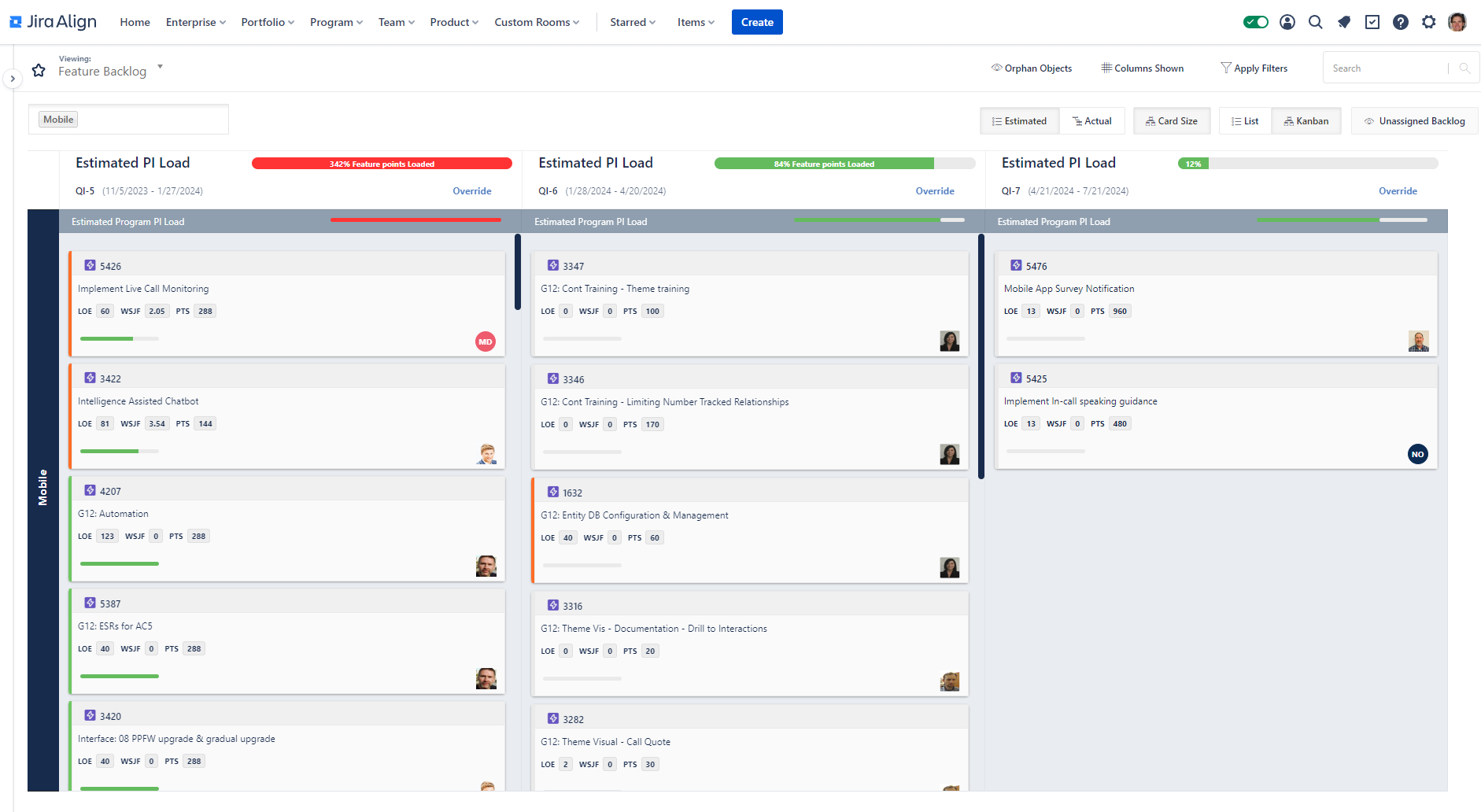
Task: Show Orphan Objects
Action: [1032, 68]
